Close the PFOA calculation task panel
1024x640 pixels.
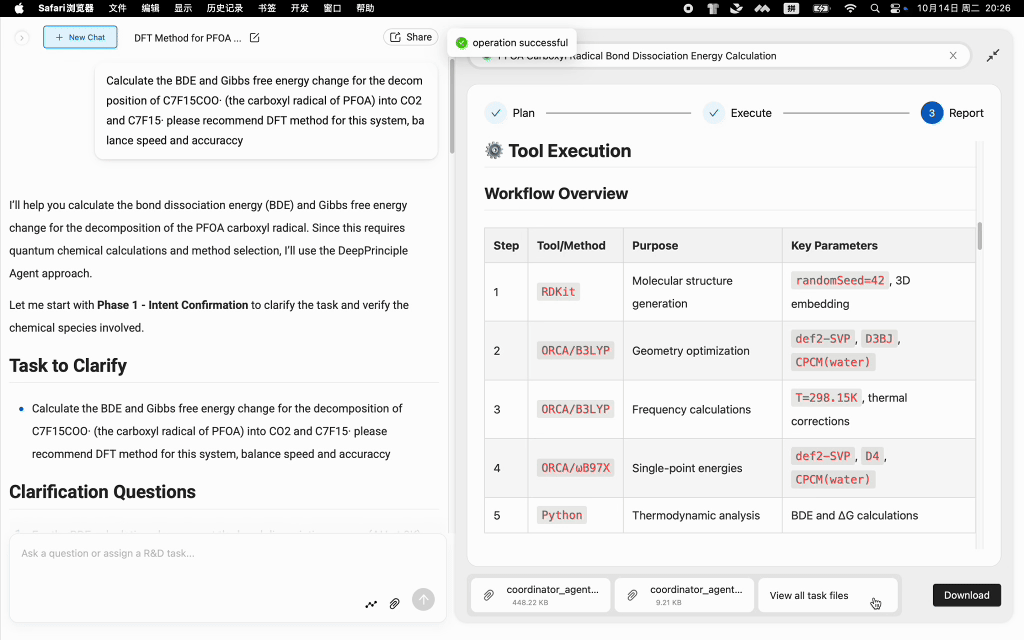coord(953,56)
